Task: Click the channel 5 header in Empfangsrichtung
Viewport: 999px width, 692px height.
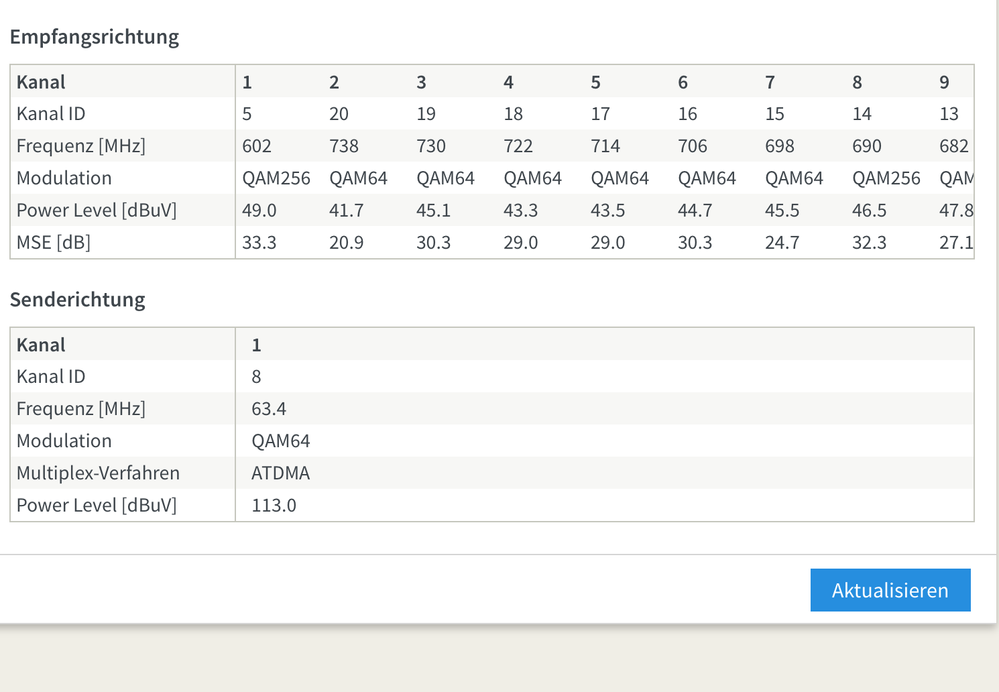Action: point(596,82)
